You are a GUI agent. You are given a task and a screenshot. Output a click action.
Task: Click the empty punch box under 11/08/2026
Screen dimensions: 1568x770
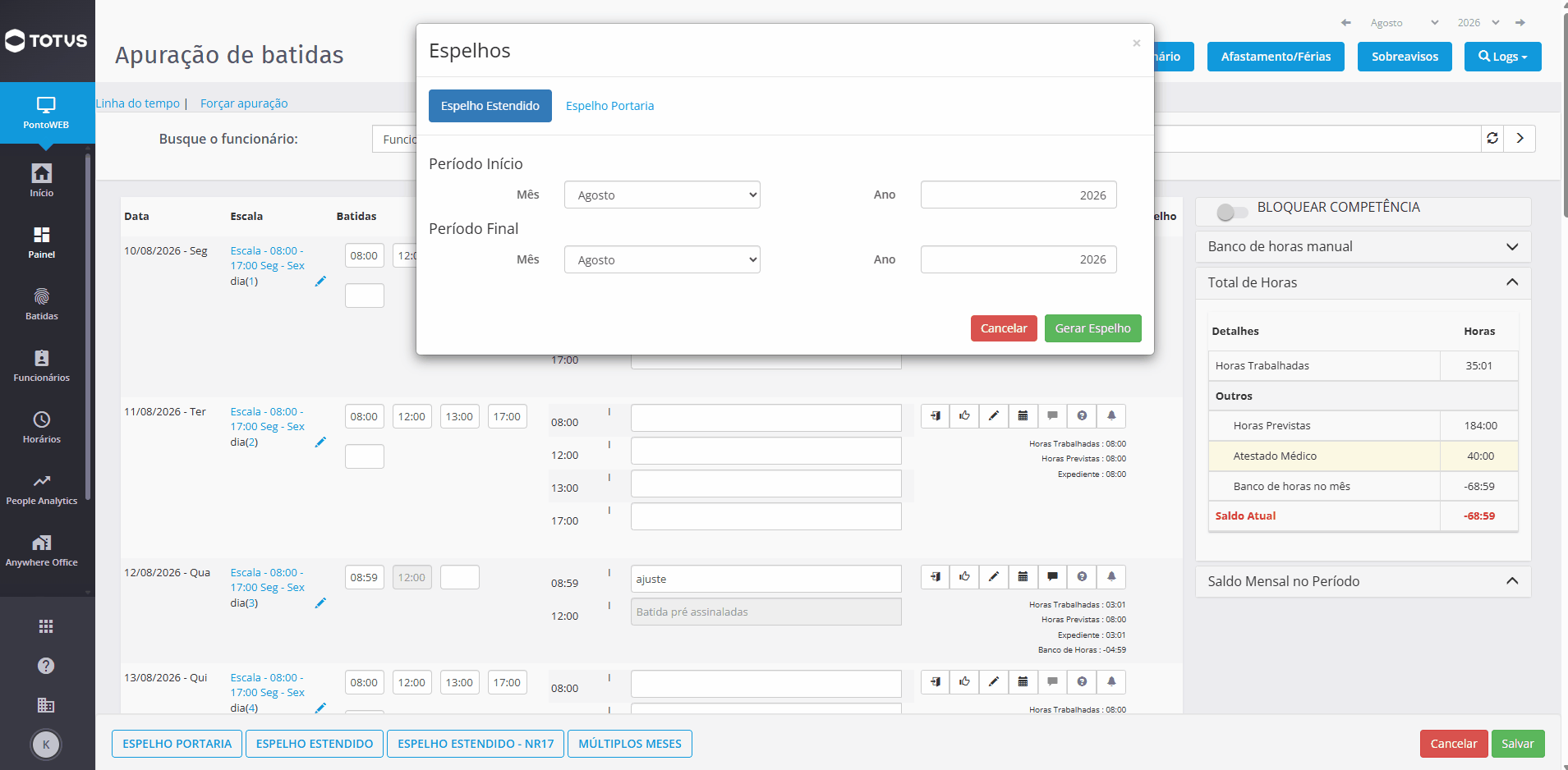pyautogui.click(x=364, y=456)
